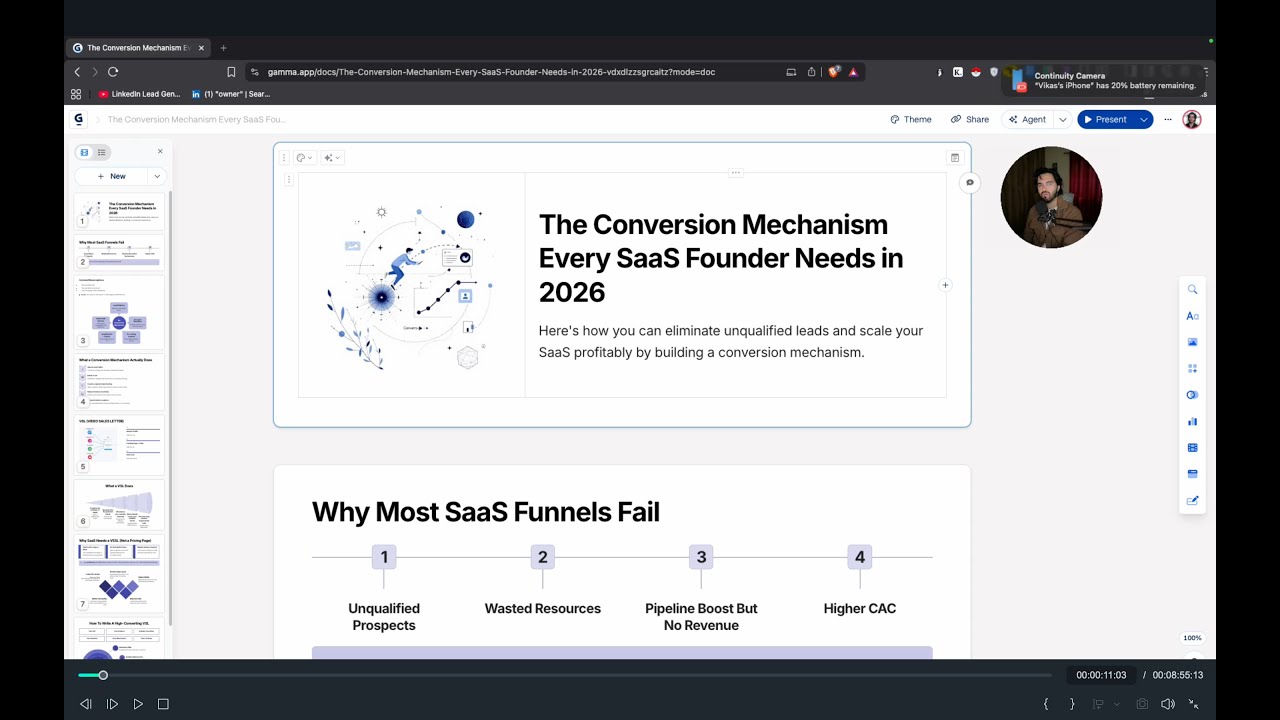Expand the New card options arrow
Screen dimensions: 1280x720
(x=157, y=176)
